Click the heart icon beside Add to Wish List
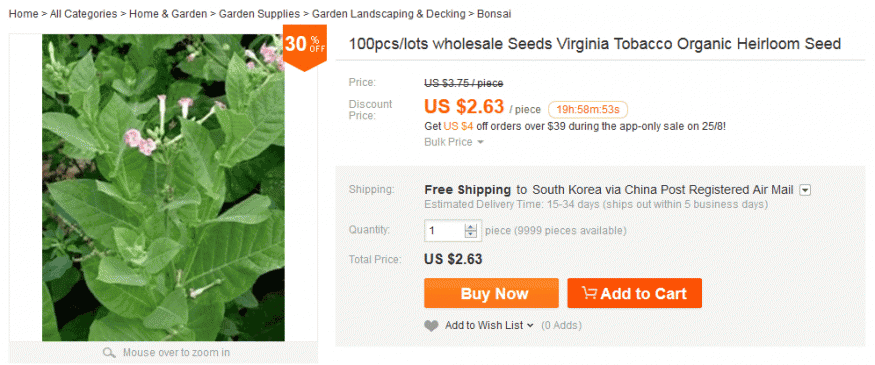The height and width of the screenshot is (365, 875). click(x=431, y=325)
